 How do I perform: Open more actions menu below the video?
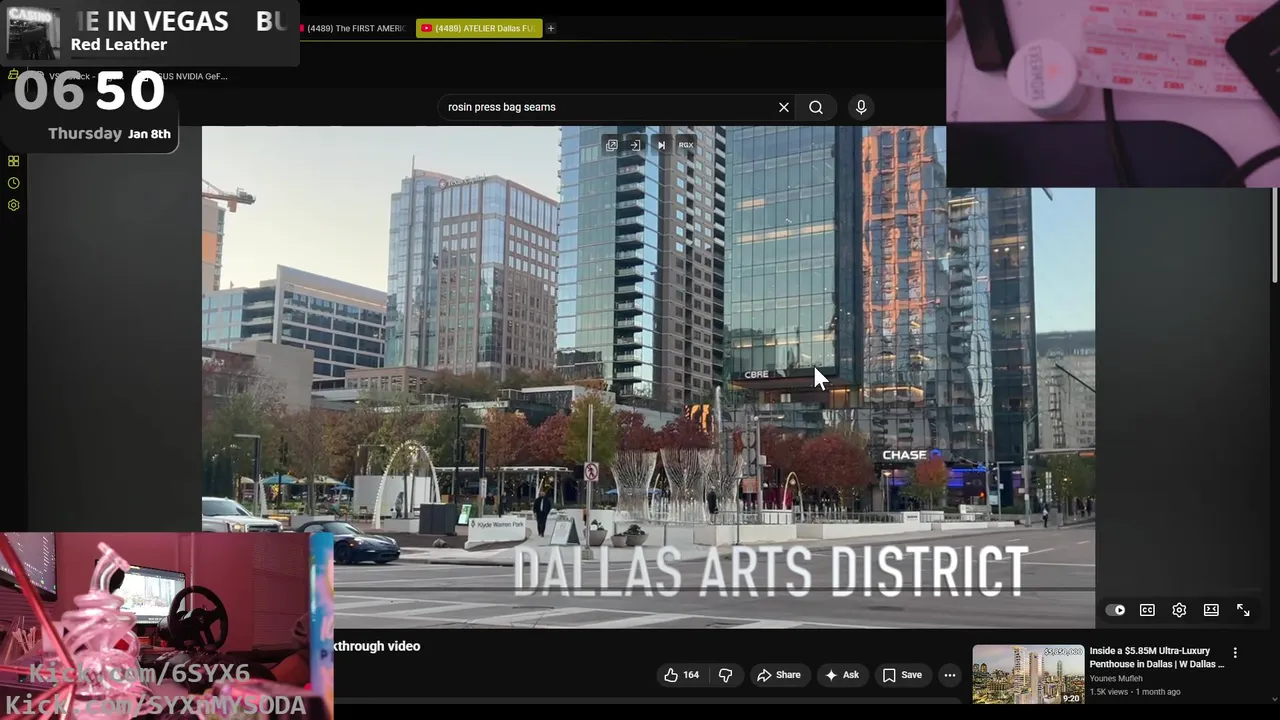point(950,675)
